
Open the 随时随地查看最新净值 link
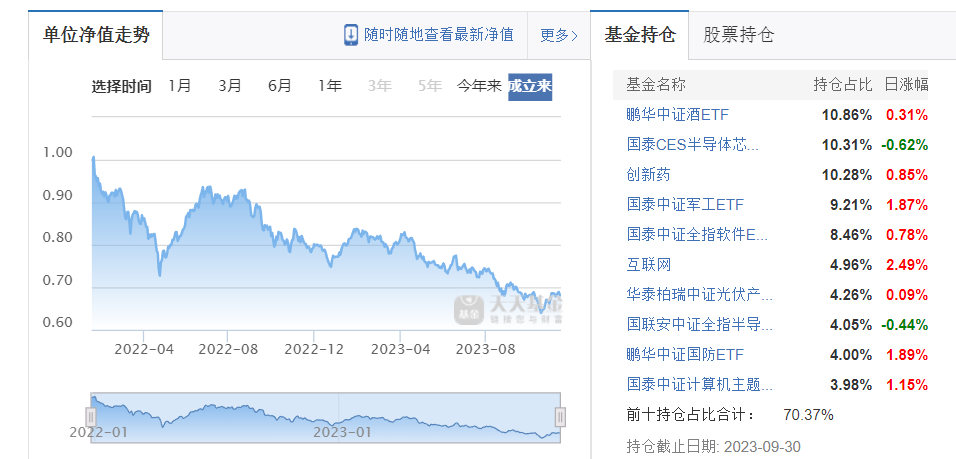pos(439,35)
